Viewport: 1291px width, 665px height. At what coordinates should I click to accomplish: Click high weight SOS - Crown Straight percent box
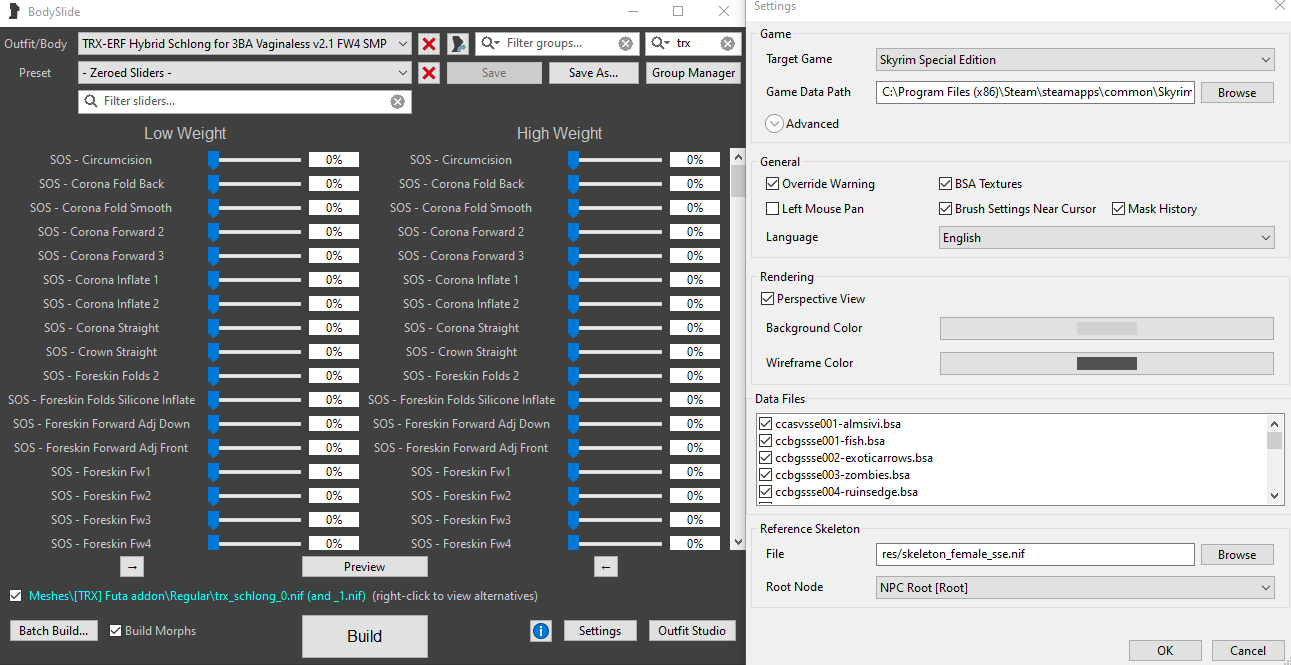click(695, 352)
